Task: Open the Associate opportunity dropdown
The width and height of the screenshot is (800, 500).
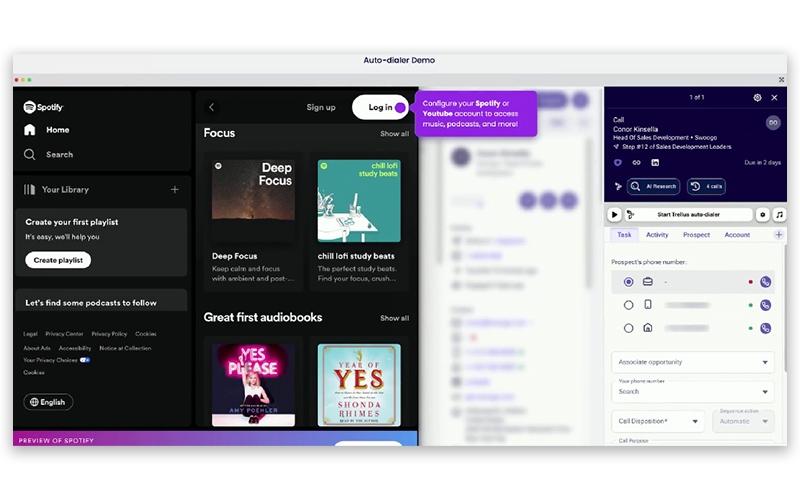Action: click(692, 362)
